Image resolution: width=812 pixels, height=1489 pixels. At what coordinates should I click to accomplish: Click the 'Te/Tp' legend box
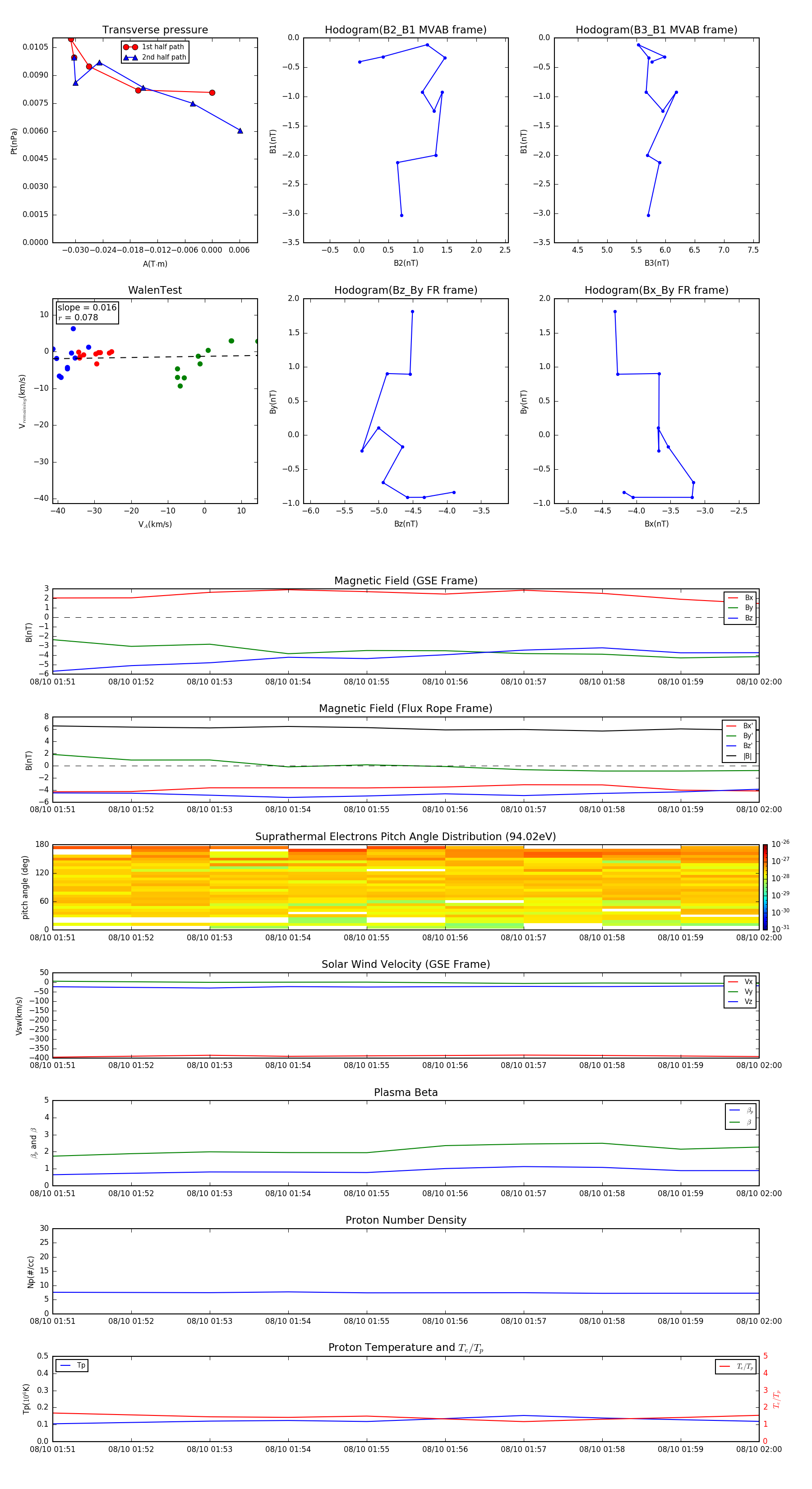(736, 1366)
